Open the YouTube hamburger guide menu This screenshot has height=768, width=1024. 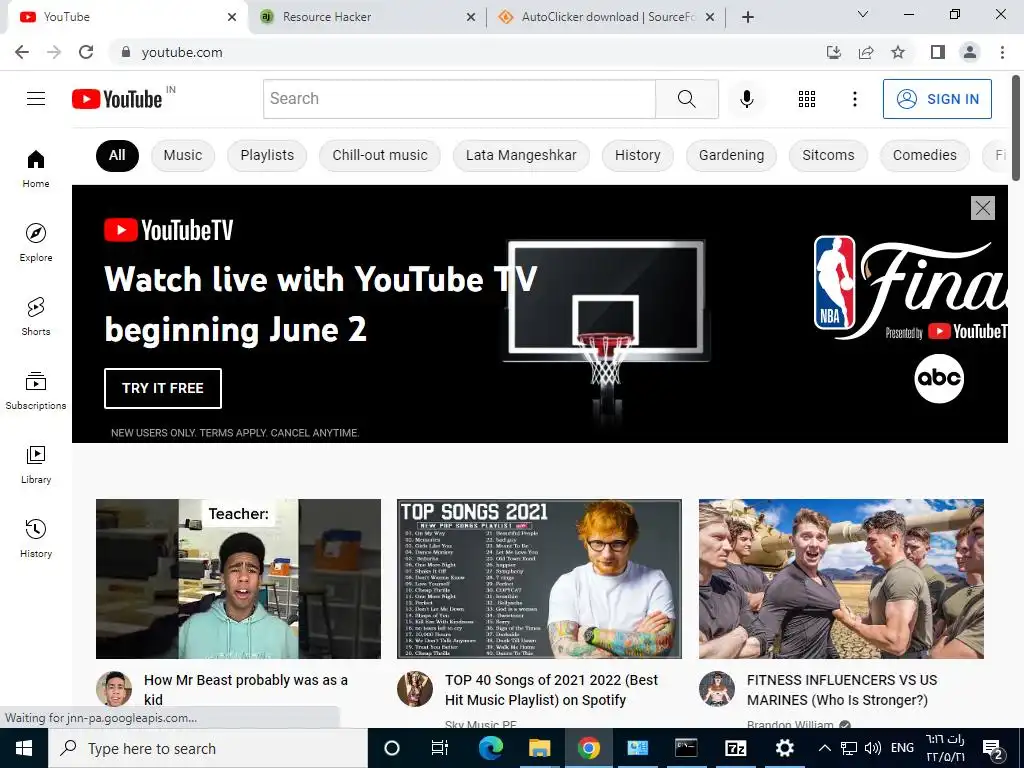(x=36, y=99)
